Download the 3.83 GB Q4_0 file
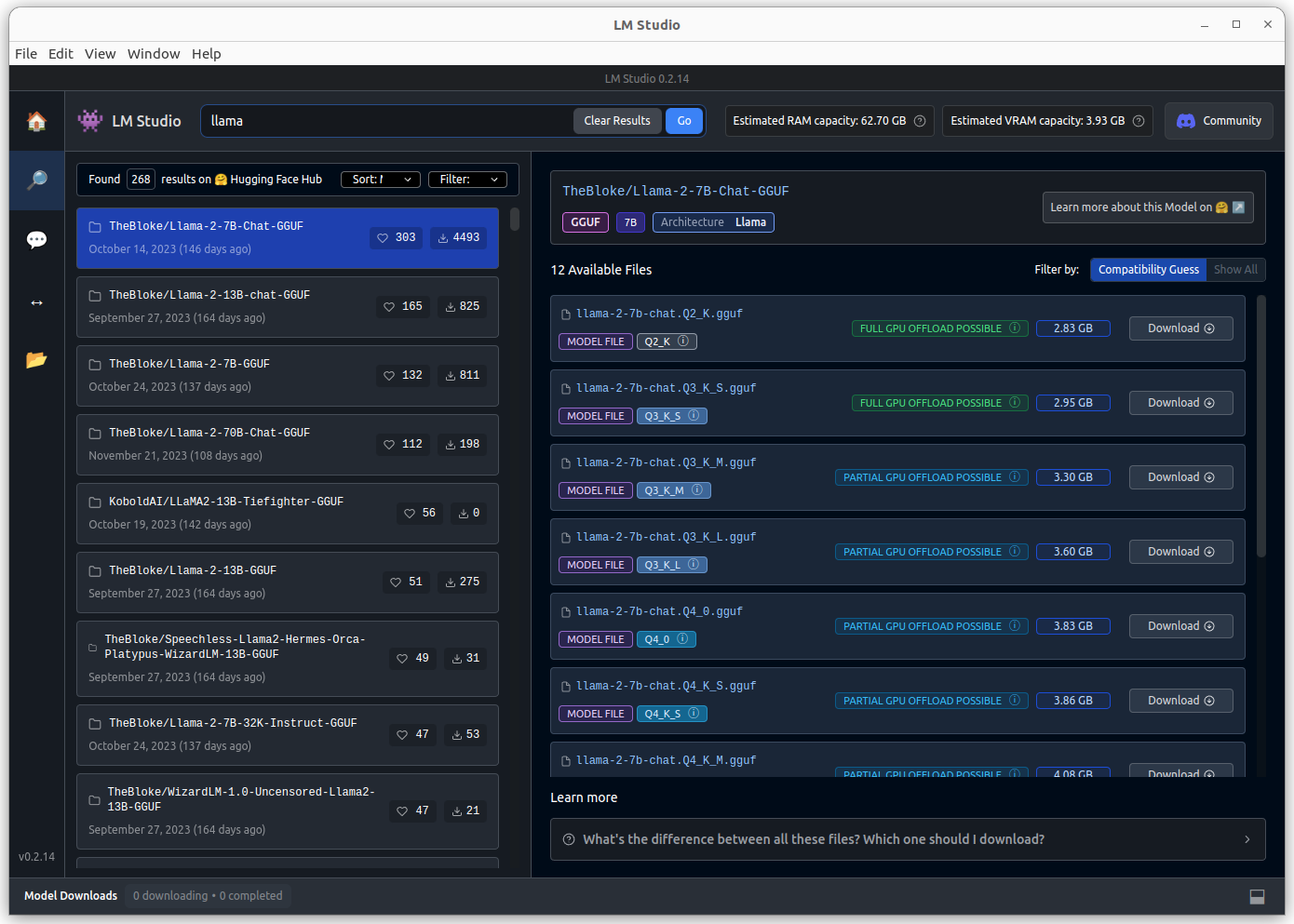Image resolution: width=1294 pixels, height=924 pixels. (1180, 626)
